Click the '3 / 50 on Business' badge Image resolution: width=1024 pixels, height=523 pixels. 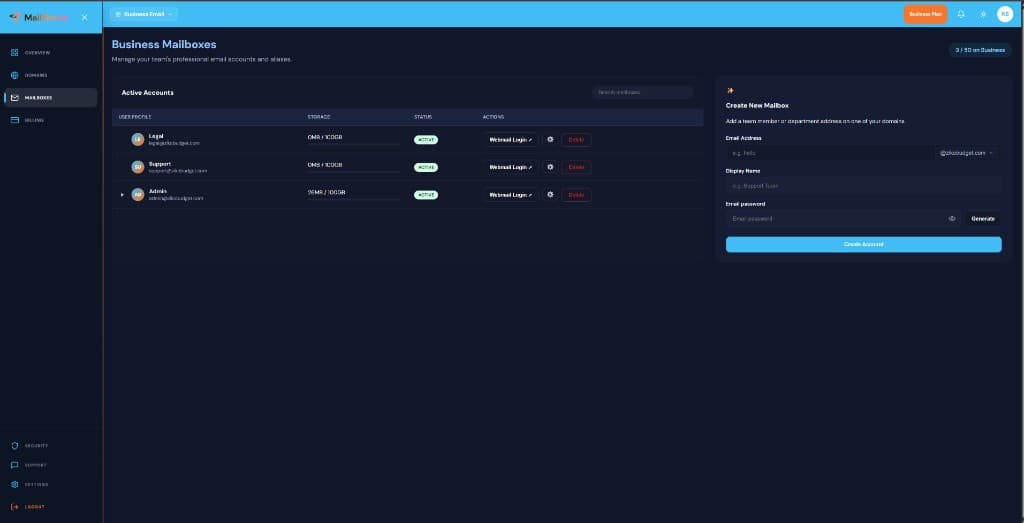[x=980, y=50]
